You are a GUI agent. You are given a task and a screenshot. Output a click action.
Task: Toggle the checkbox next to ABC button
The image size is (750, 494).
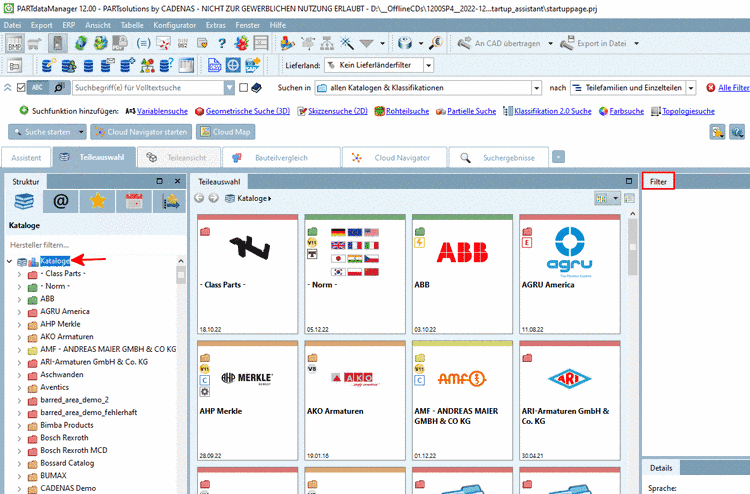tap(21, 88)
